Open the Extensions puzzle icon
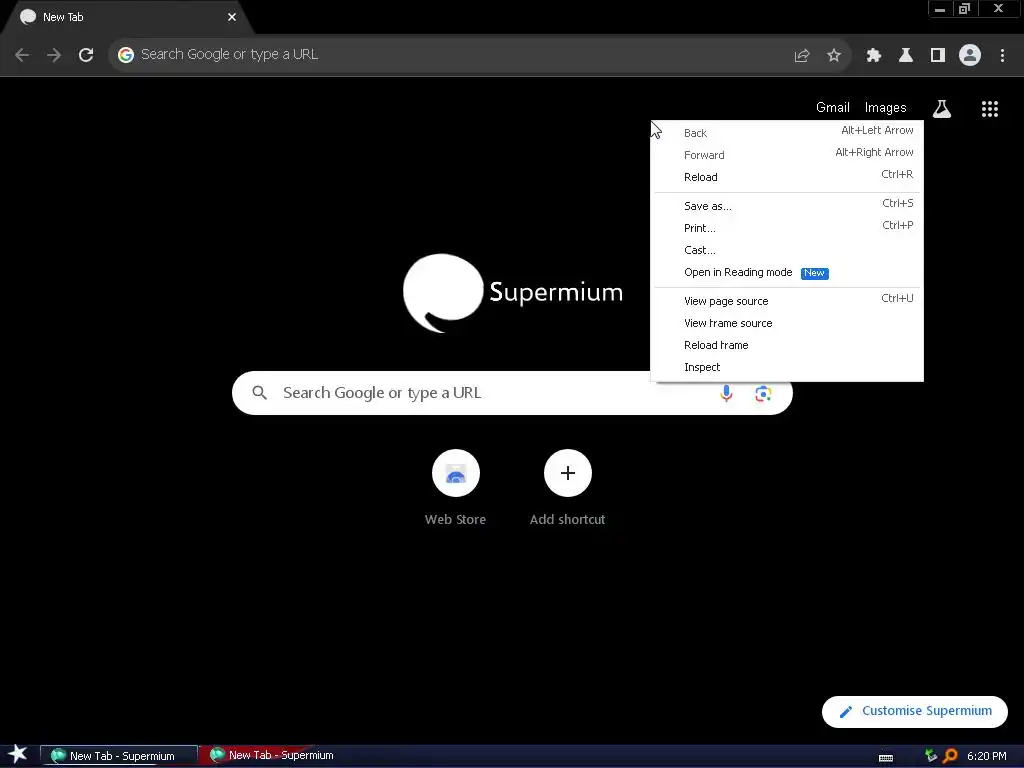 coord(874,55)
